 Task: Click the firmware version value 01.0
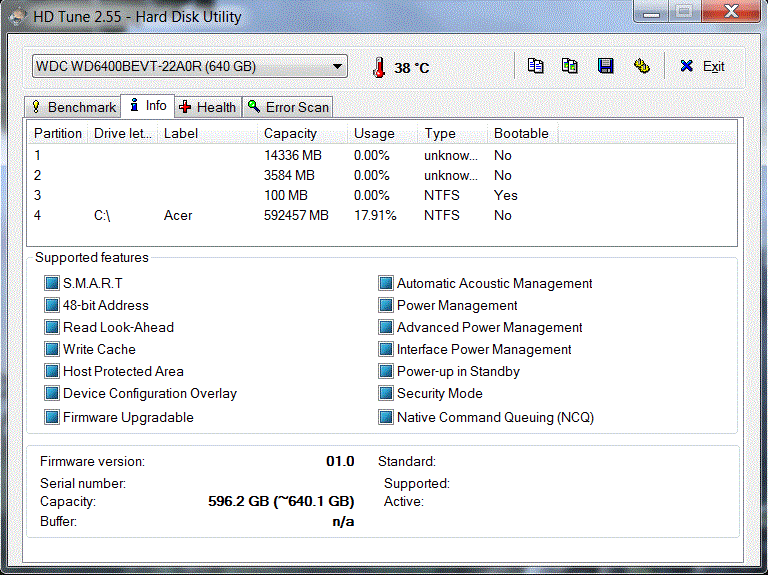point(340,461)
